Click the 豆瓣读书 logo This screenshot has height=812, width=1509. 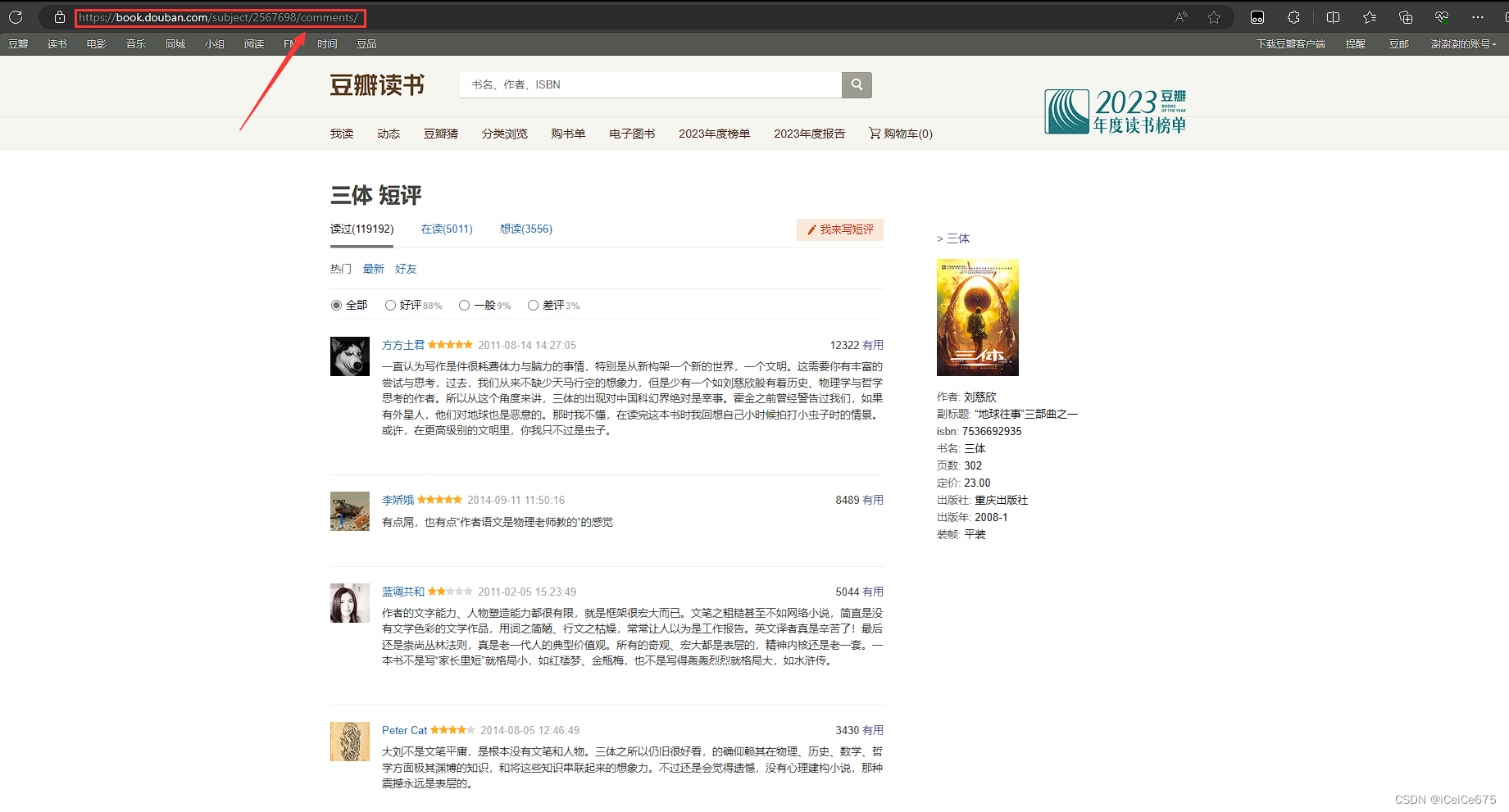point(377,85)
